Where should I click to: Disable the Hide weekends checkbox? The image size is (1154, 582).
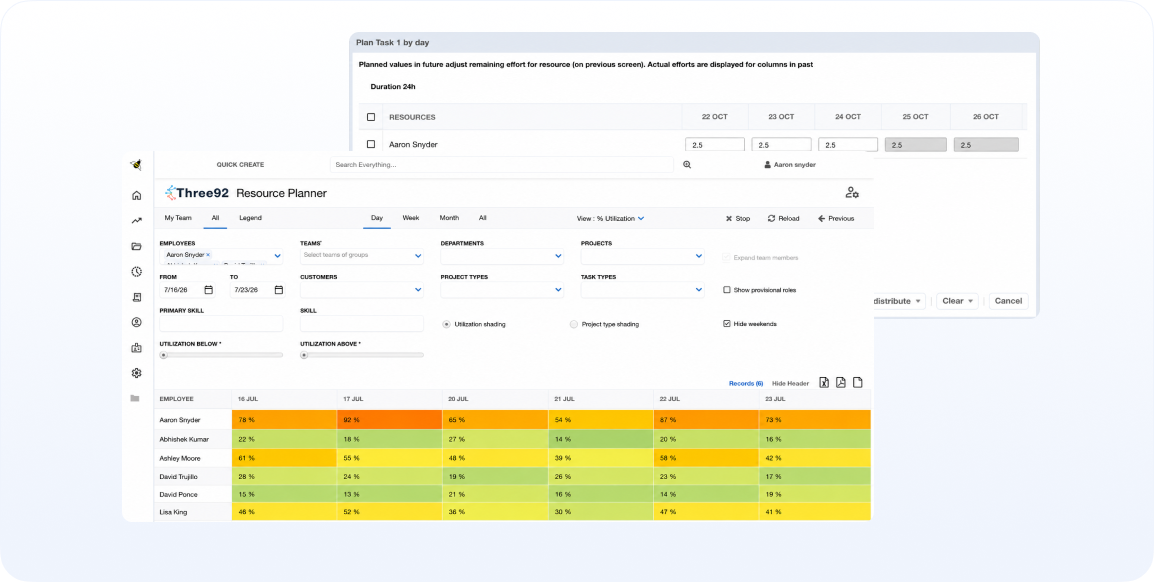pos(727,324)
